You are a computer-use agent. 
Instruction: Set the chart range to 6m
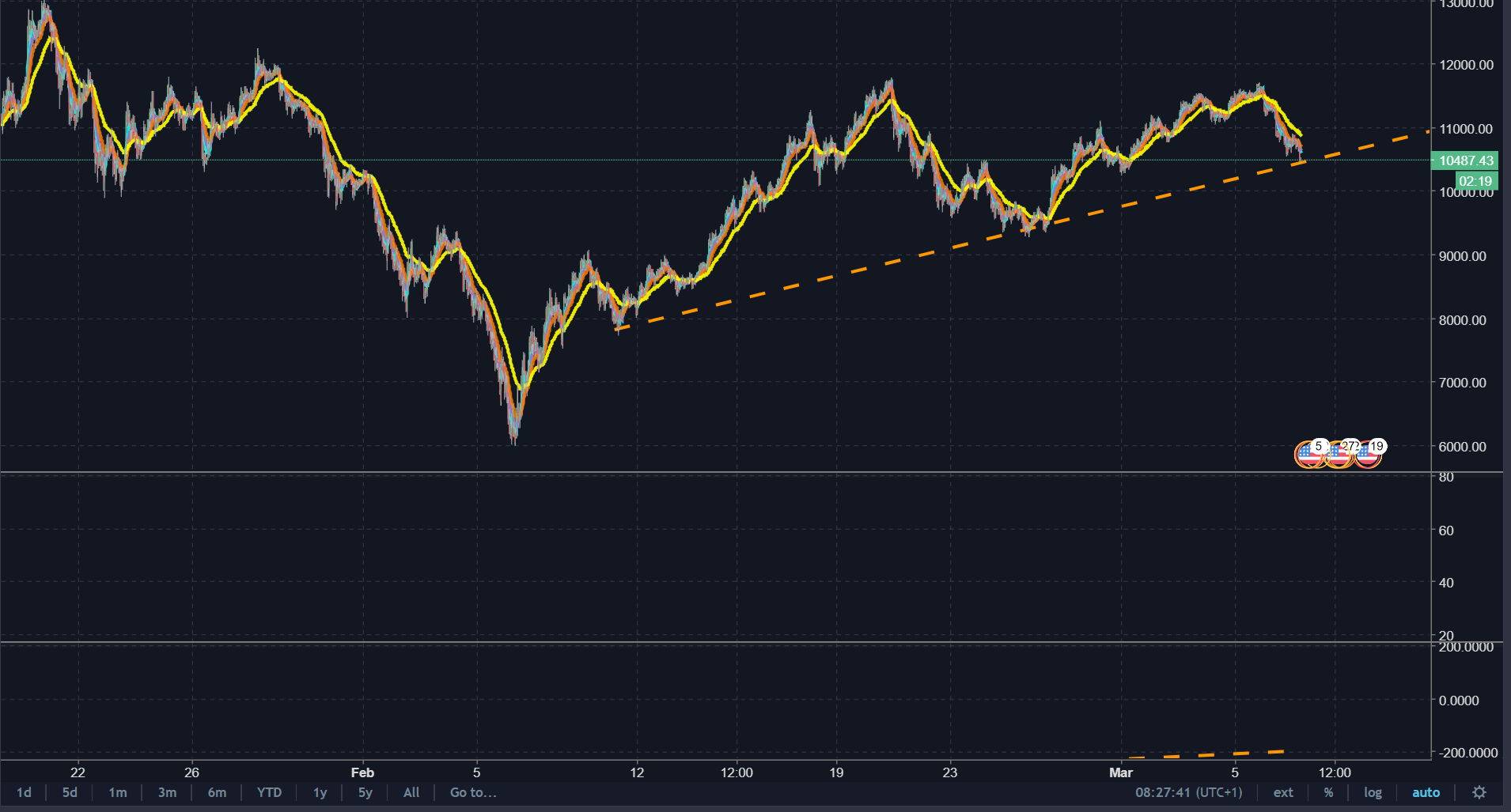coord(217,792)
